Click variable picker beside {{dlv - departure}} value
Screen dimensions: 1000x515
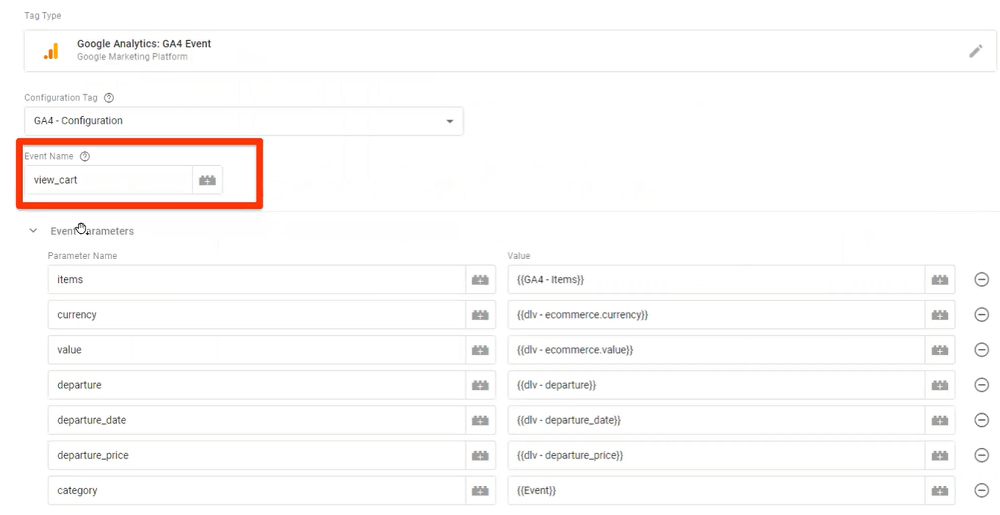pyautogui.click(x=940, y=385)
